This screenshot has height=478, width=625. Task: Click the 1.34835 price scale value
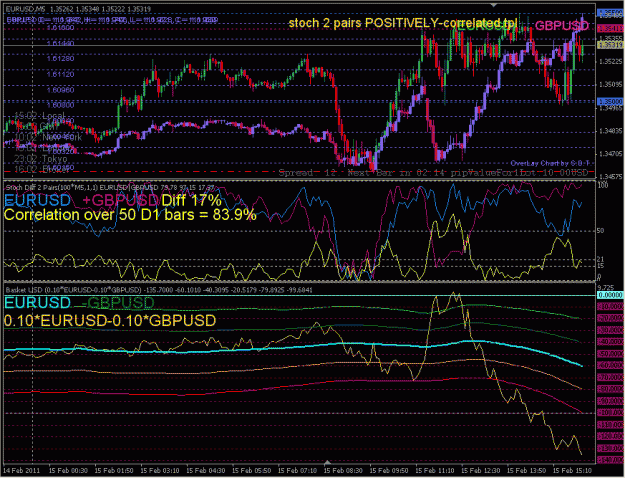point(611,131)
